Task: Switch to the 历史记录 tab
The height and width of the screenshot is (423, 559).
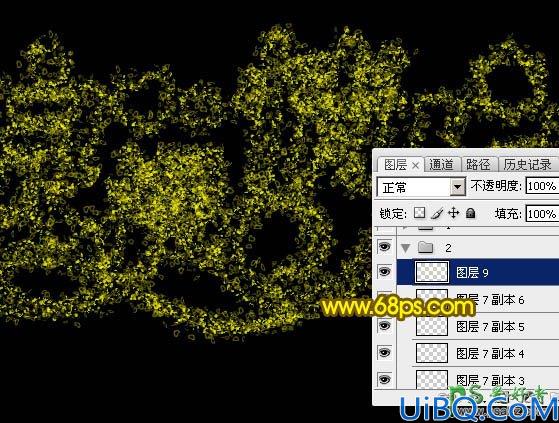Action: pyautogui.click(x=527, y=165)
